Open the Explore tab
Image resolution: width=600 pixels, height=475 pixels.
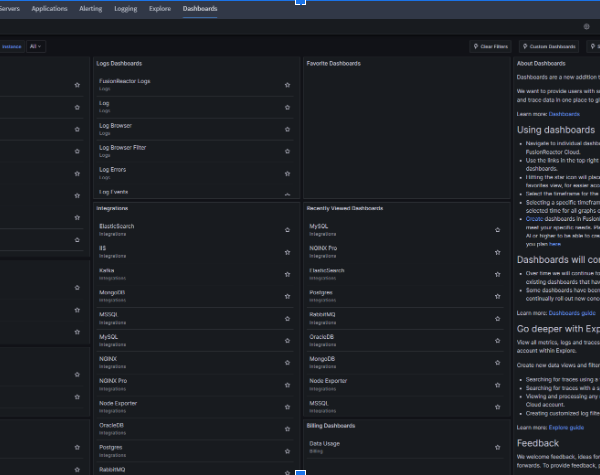160,8
